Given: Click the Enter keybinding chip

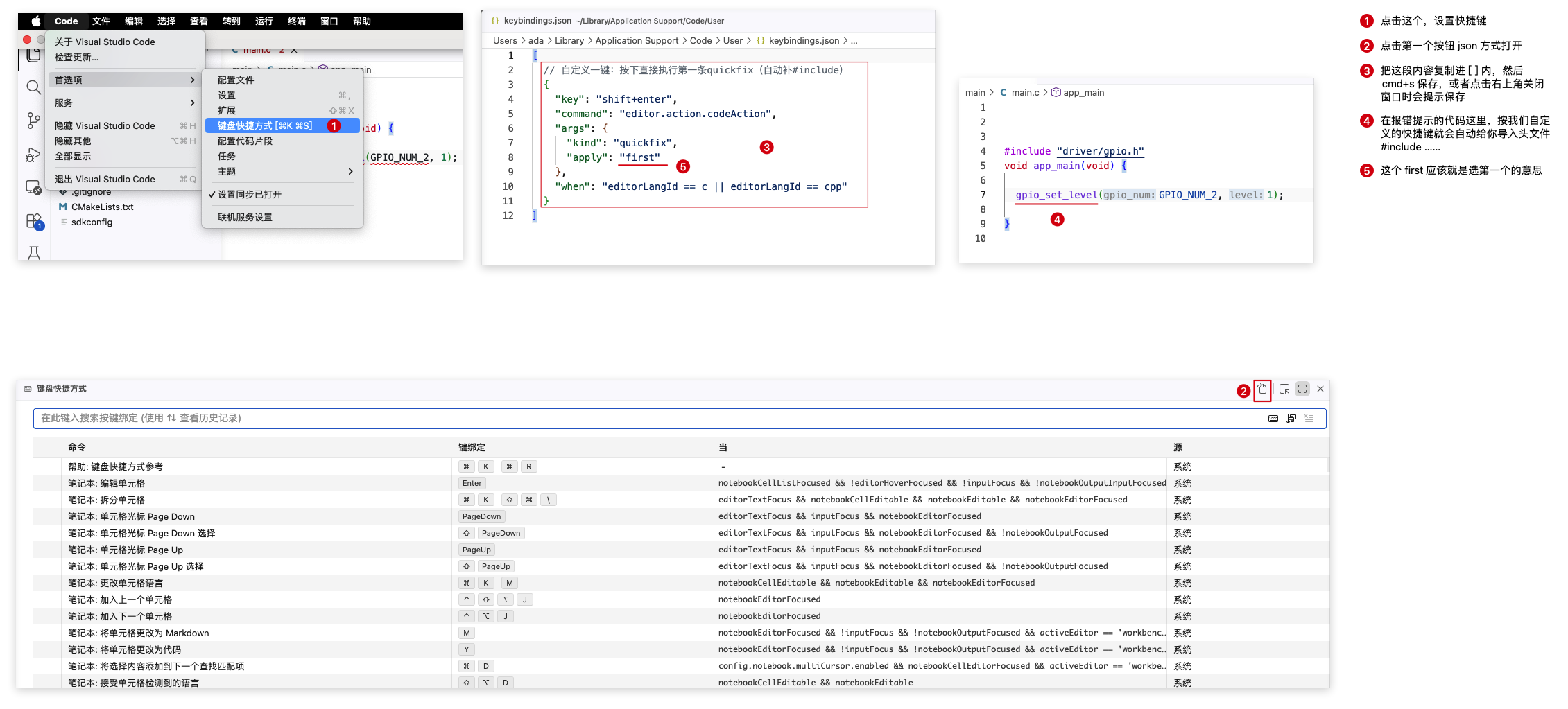Looking at the screenshot, I should [x=472, y=484].
